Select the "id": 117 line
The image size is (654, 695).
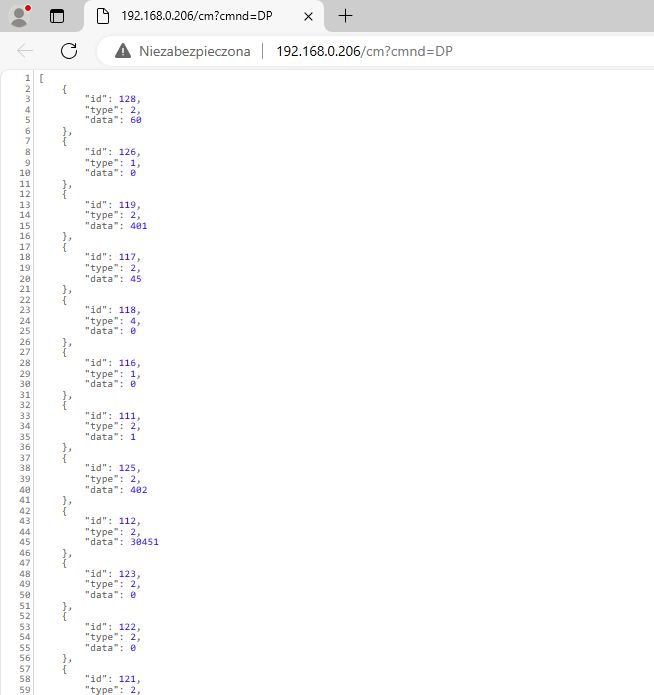click(x=113, y=257)
